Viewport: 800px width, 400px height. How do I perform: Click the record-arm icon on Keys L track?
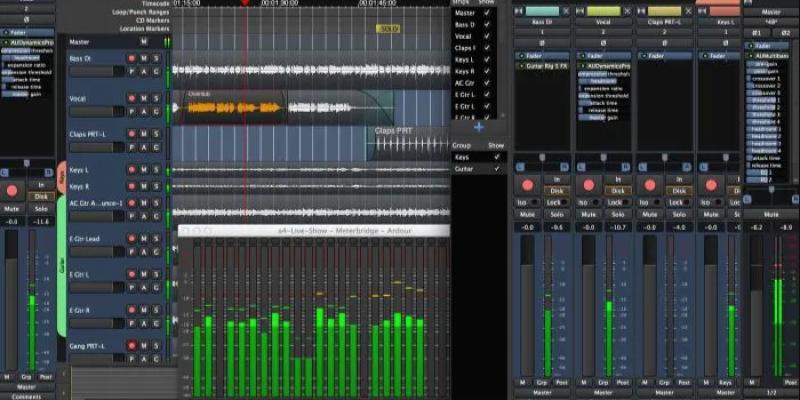[x=131, y=170]
